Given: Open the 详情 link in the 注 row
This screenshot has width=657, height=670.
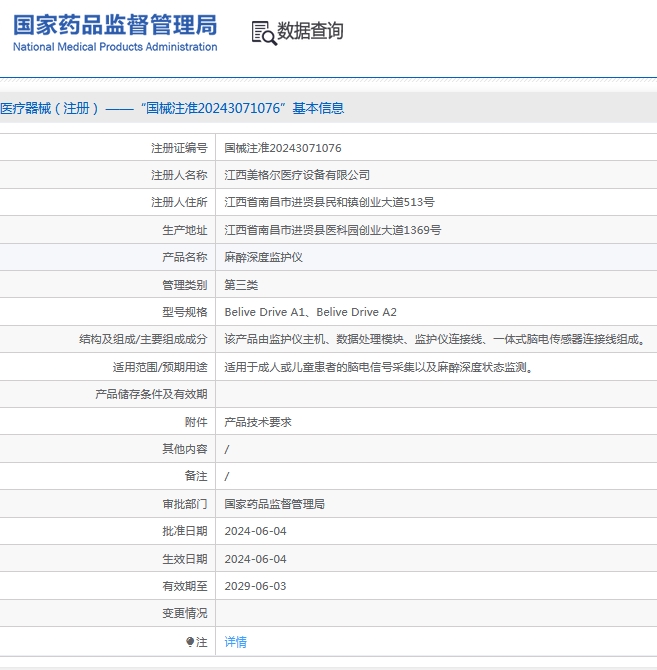Looking at the screenshot, I should coord(235,642).
